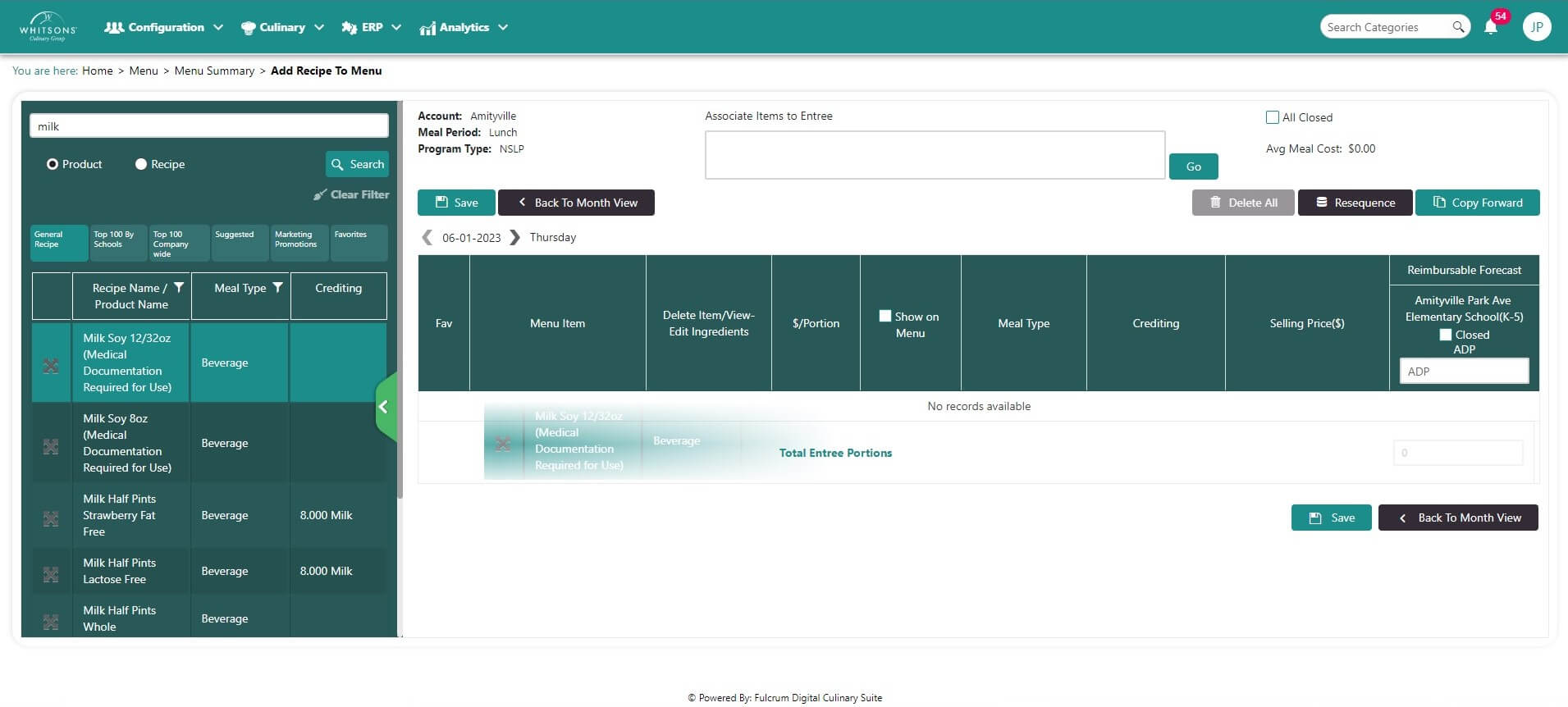The width and height of the screenshot is (1568, 707).
Task: Click the Whitsons logo
Action: pos(48,27)
